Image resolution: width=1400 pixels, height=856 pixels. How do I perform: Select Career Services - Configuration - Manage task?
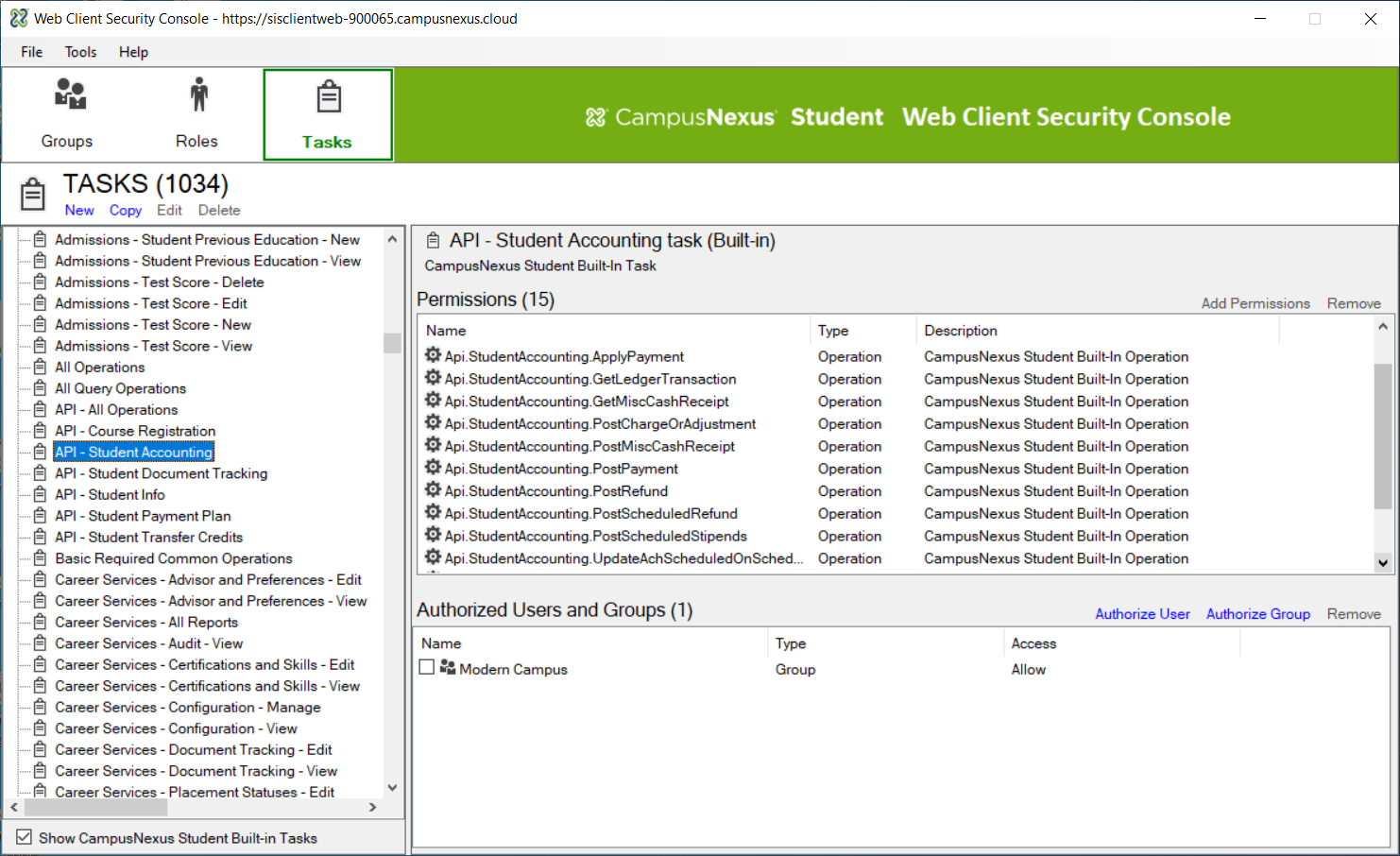click(187, 707)
